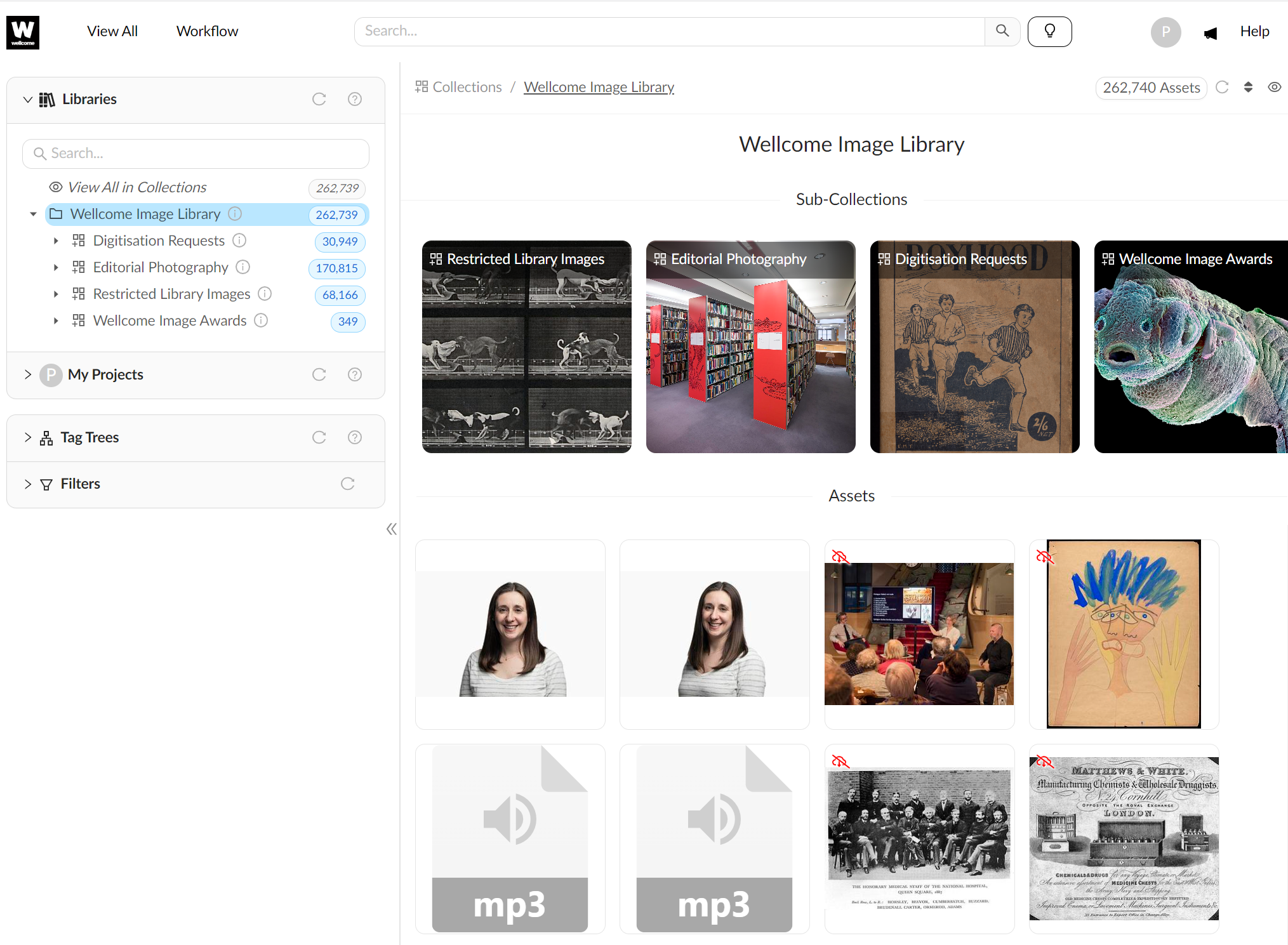Click the Wellcome logo in the header
This screenshot has height=945, width=1288.
[x=23, y=32]
